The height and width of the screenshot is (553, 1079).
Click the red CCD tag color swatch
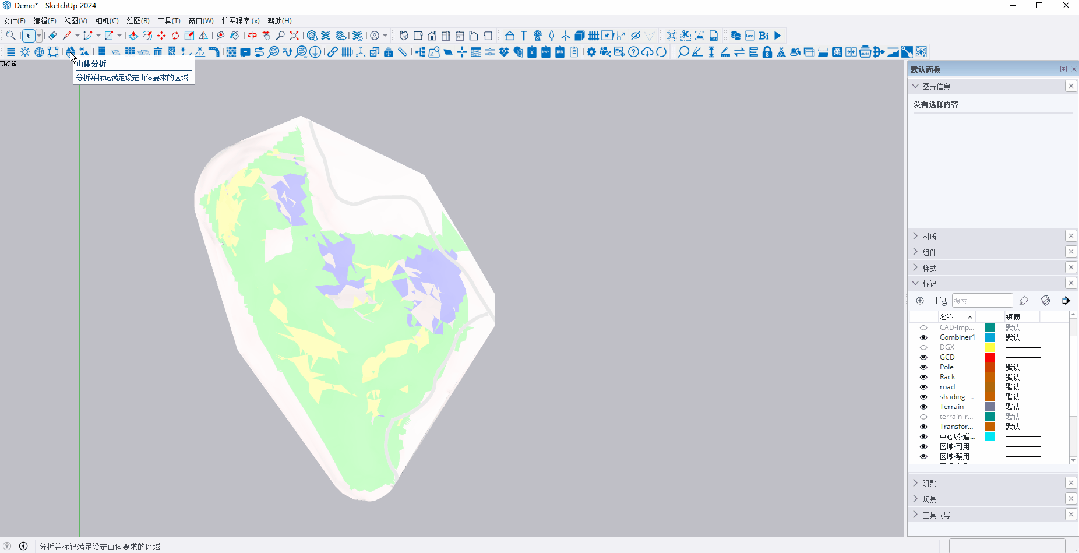tap(990, 357)
